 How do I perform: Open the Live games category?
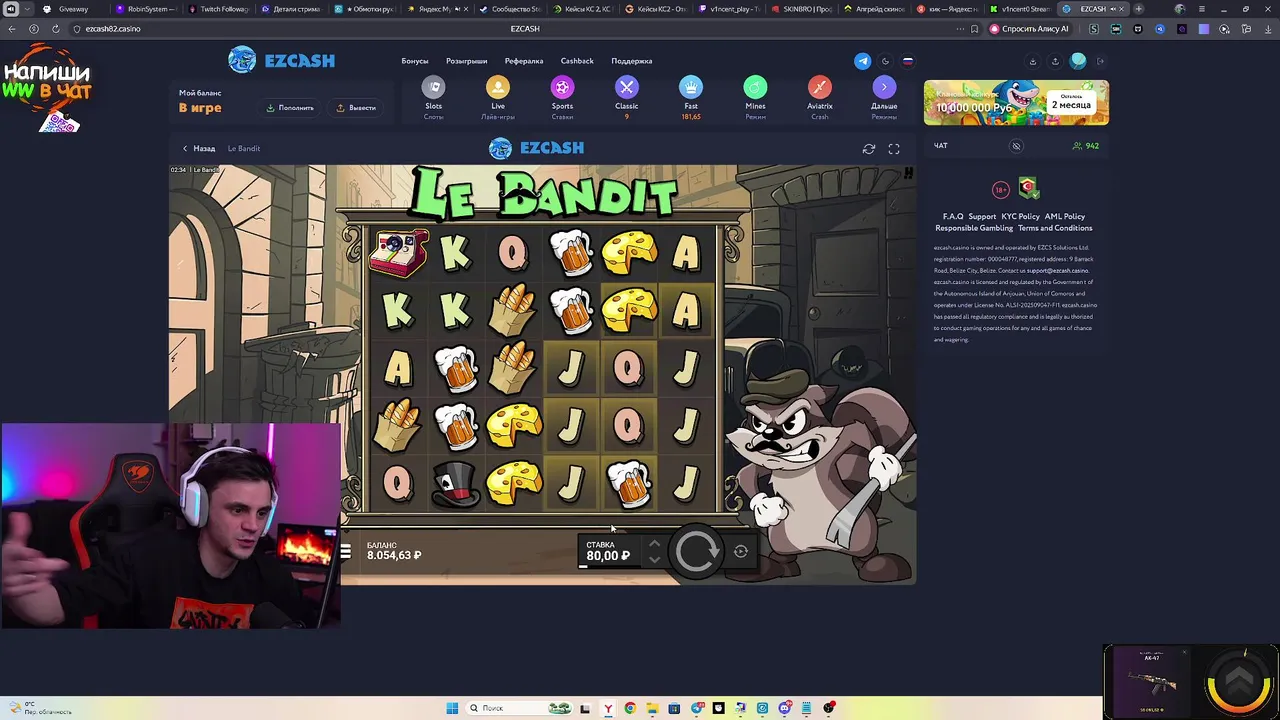coord(498,97)
